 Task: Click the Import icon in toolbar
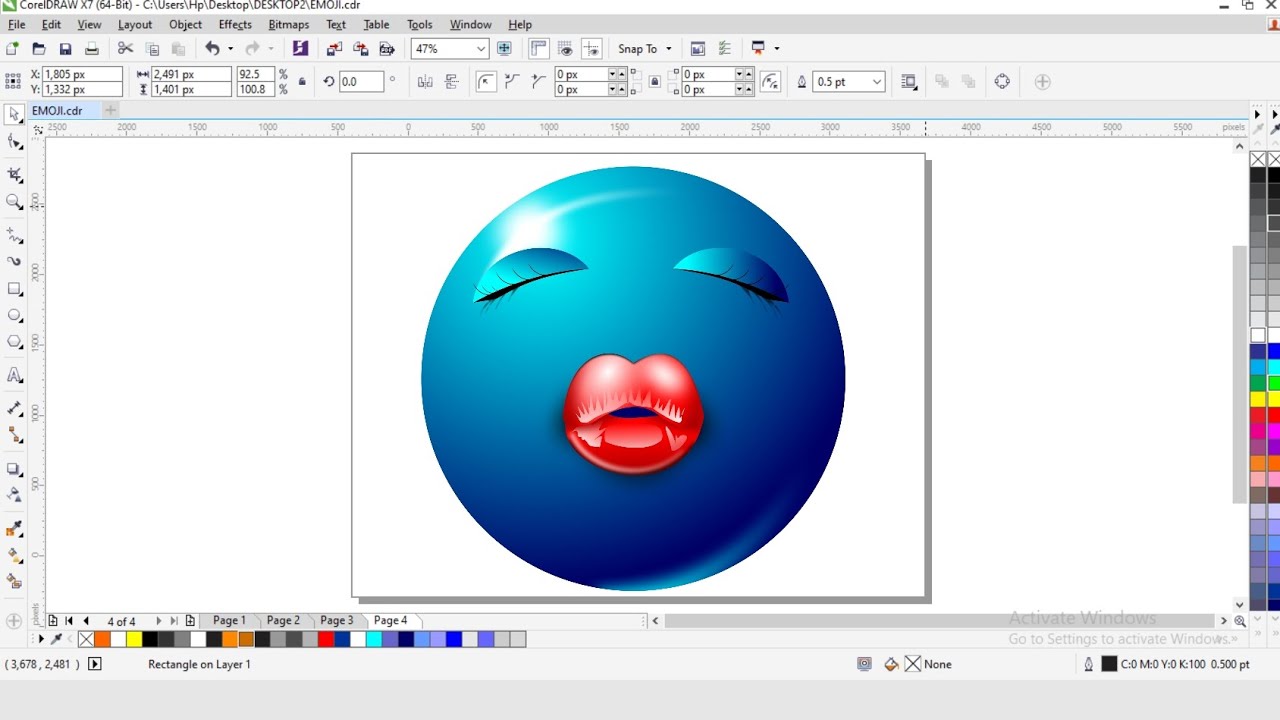point(334,48)
